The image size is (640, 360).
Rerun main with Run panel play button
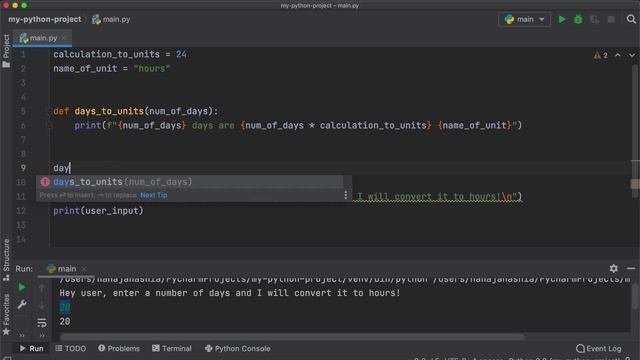(22, 287)
